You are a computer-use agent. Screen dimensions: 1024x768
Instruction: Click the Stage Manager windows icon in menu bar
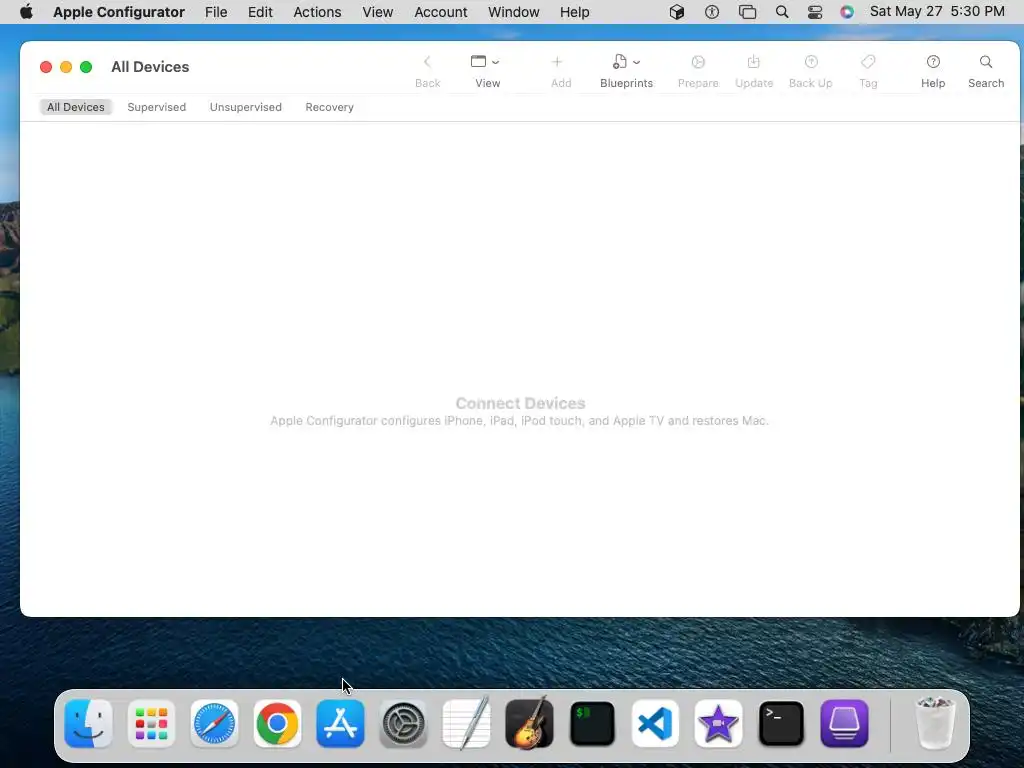[747, 12]
